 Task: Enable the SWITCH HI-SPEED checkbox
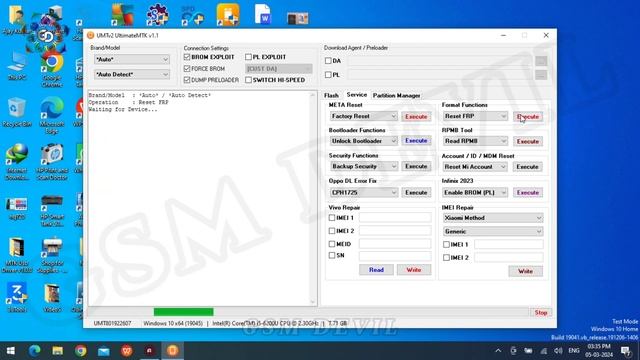click(248, 80)
